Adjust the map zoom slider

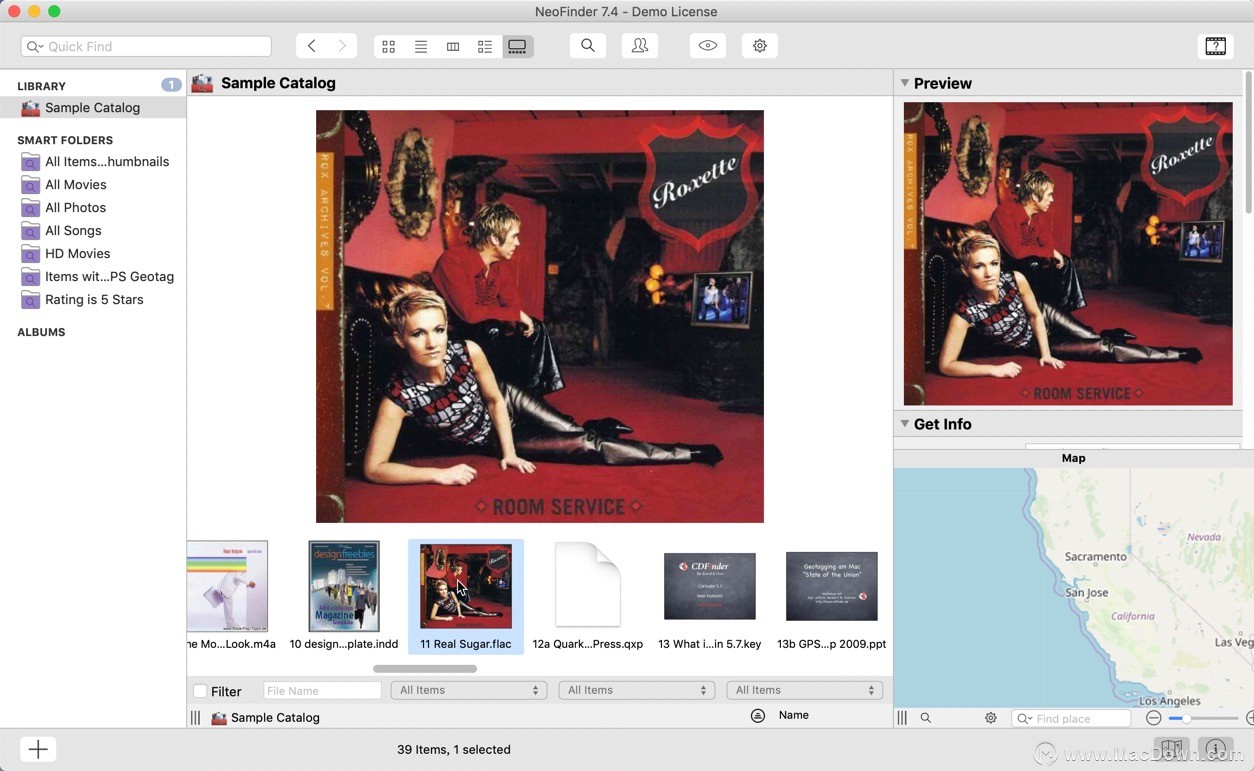1186,718
